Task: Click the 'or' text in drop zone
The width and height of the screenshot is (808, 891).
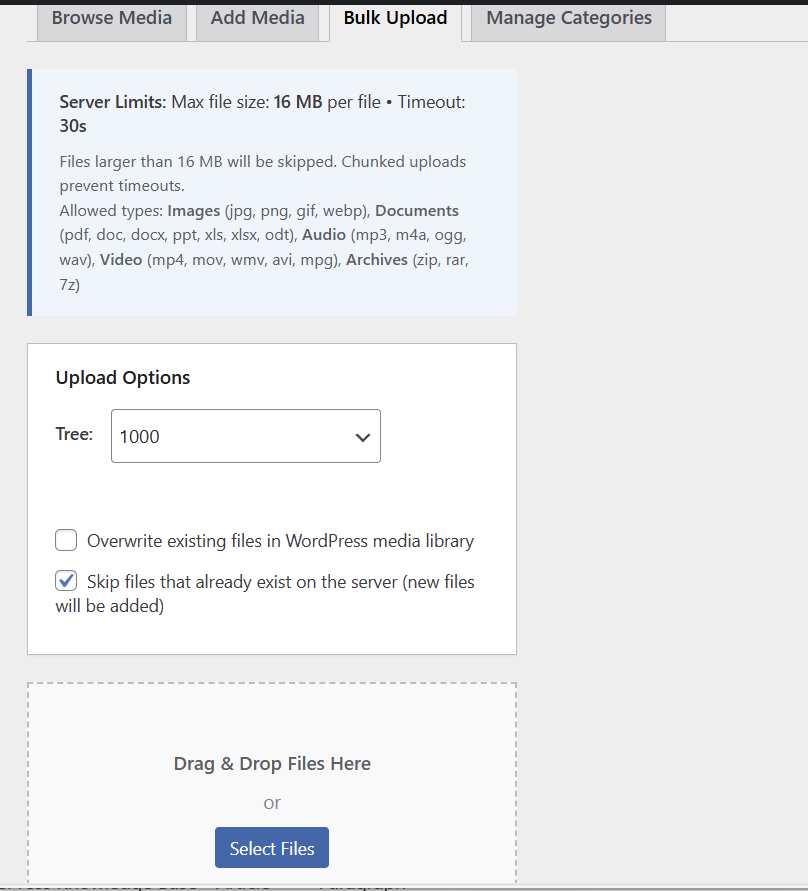Action: coord(272,803)
